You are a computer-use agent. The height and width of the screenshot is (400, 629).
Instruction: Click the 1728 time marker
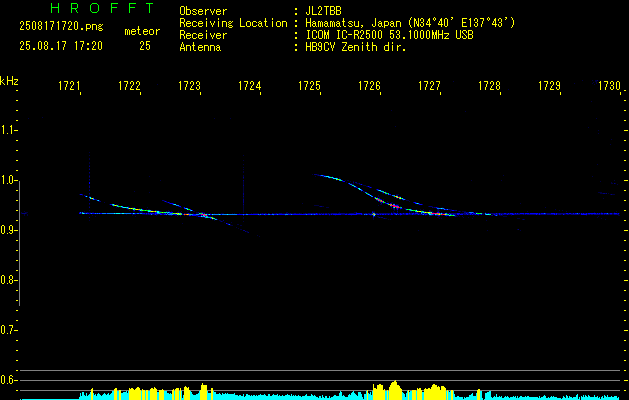tap(489, 86)
